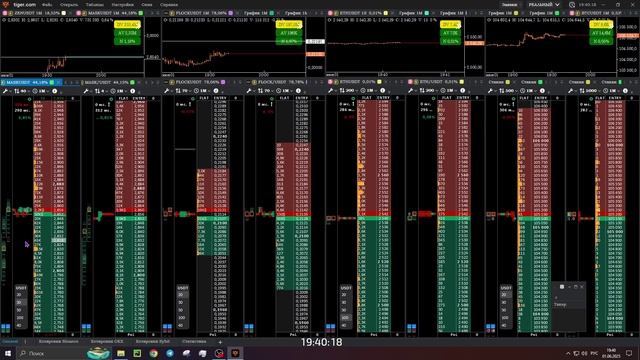Click info icon in MASK/USDT order book toolbar
The image size is (640, 360).
click(133, 91)
